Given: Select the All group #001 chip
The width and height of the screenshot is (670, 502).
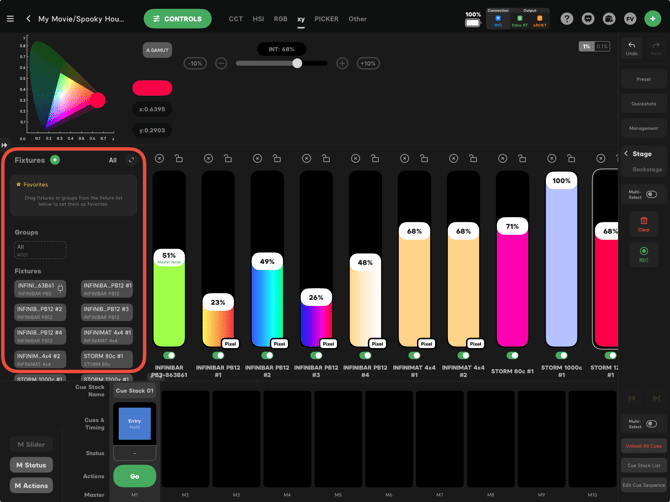Looking at the screenshot, I should (x=40, y=250).
